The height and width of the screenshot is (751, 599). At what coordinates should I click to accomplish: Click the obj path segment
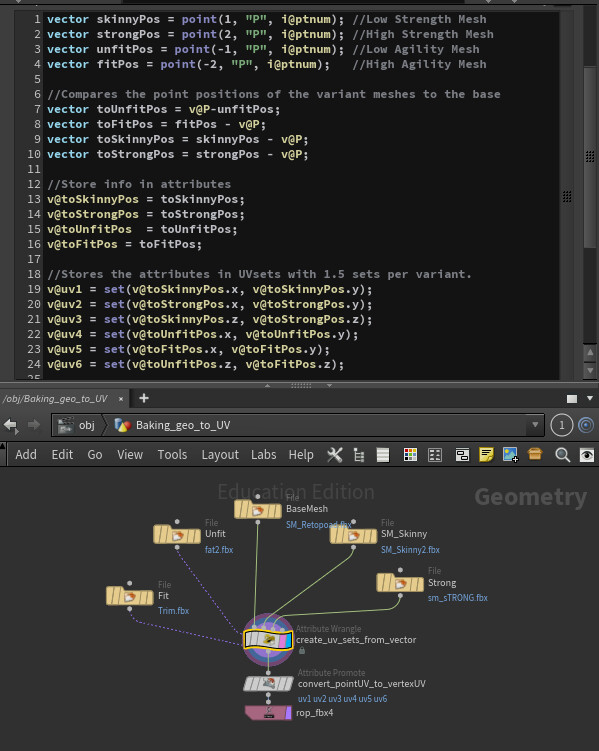[x=77, y=425]
